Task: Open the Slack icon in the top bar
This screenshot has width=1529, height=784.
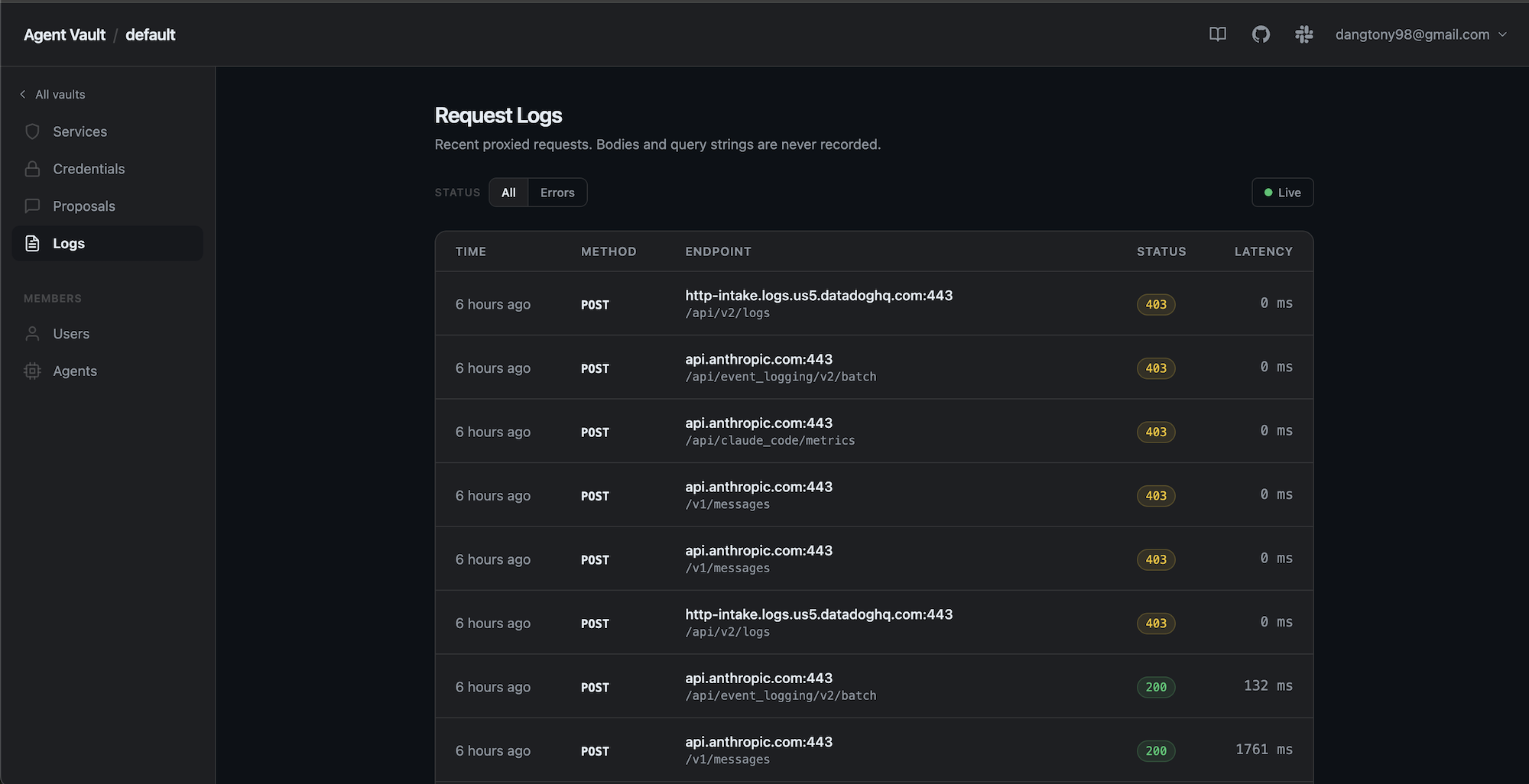Action: [x=1304, y=34]
